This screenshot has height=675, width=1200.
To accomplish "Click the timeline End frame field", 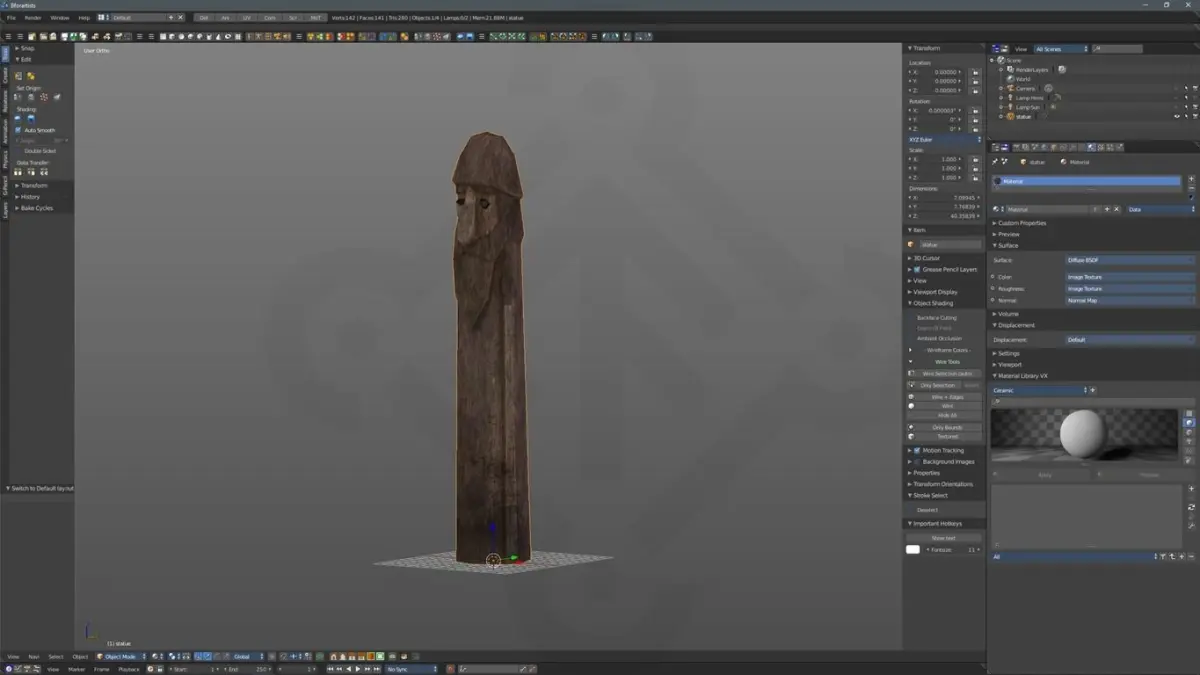I will click(248, 669).
